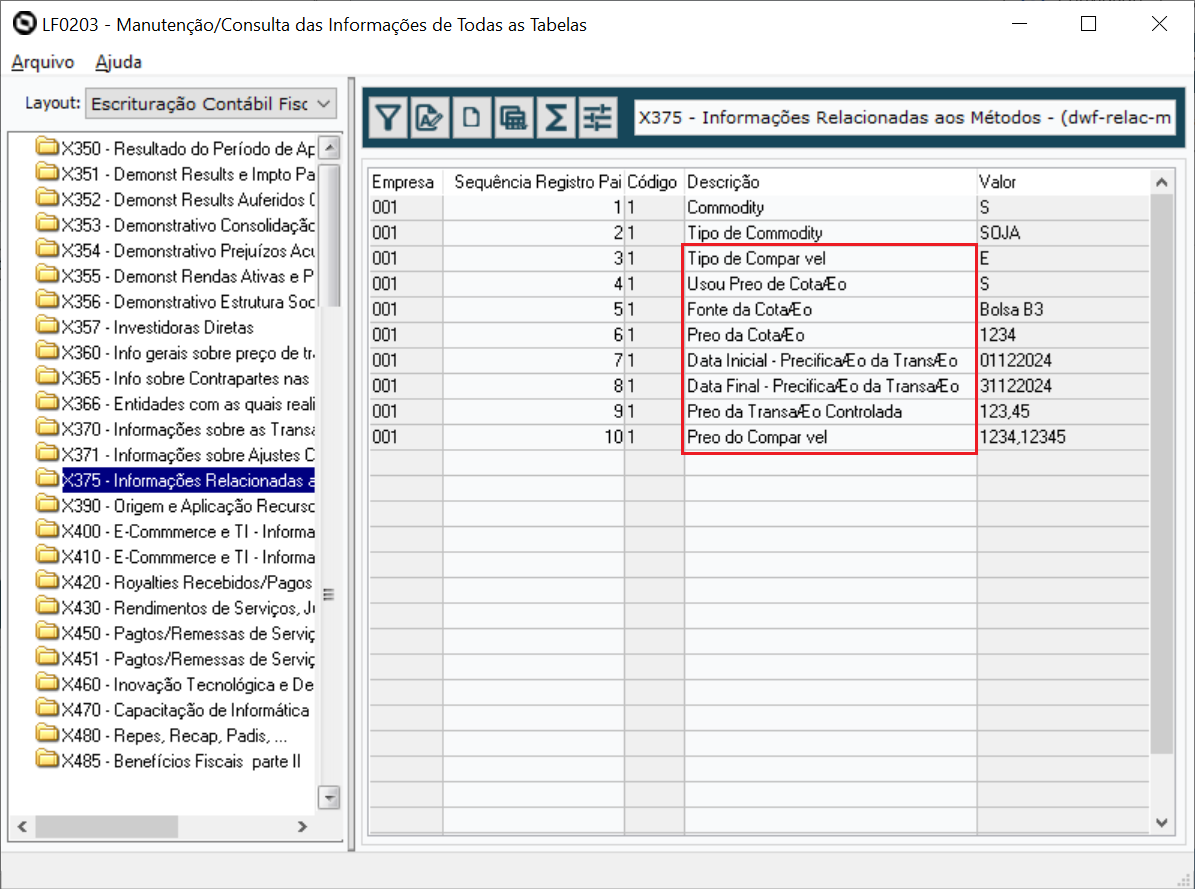The height and width of the screenshot is (889, 1195).
Task: Click the edit record pencil icon
Action: [x=430, y=117]
